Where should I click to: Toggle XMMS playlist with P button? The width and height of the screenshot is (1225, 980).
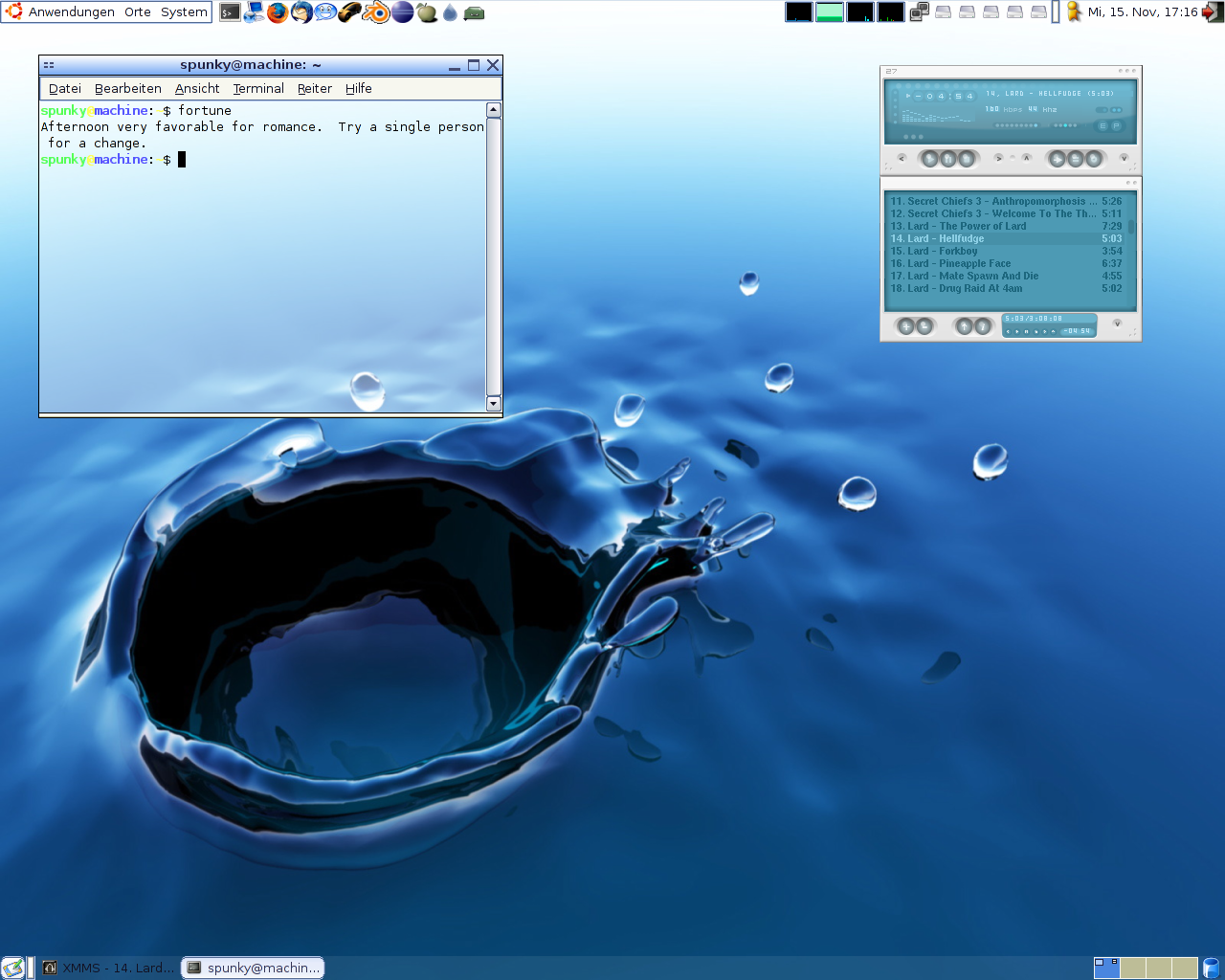pyautogui.click(x=1116, y=126)
